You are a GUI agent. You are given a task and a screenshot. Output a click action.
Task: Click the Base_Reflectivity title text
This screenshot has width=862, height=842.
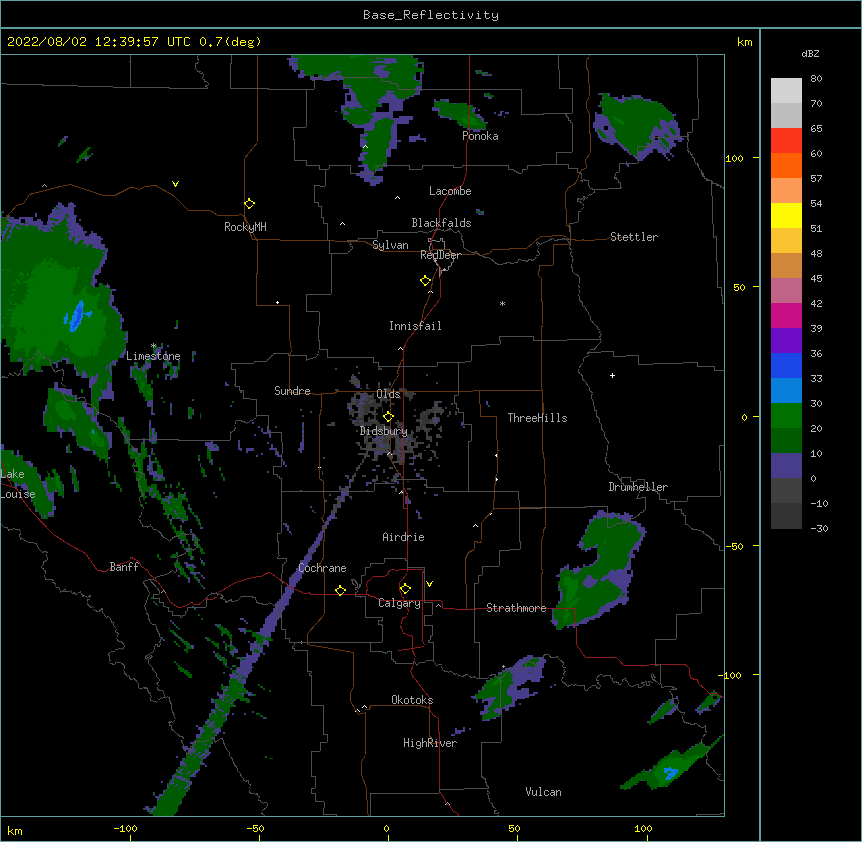431,15
